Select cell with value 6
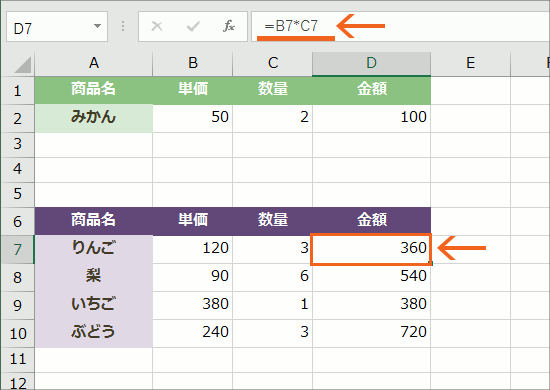This screenshot has height=390, width=550. pos(273,277)
